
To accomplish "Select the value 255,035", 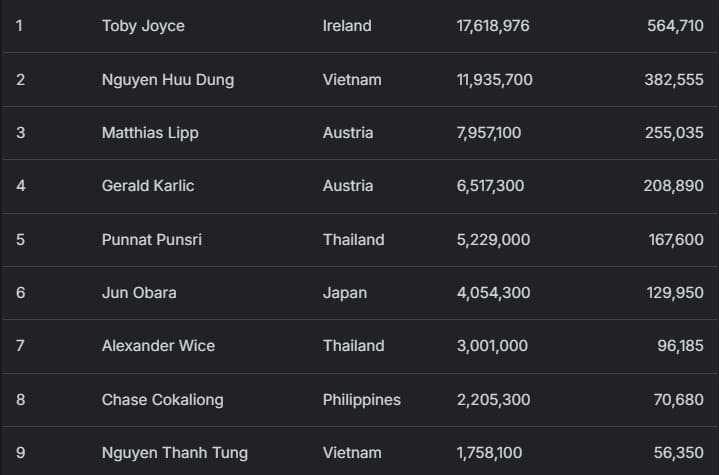I will click(675, 133).
